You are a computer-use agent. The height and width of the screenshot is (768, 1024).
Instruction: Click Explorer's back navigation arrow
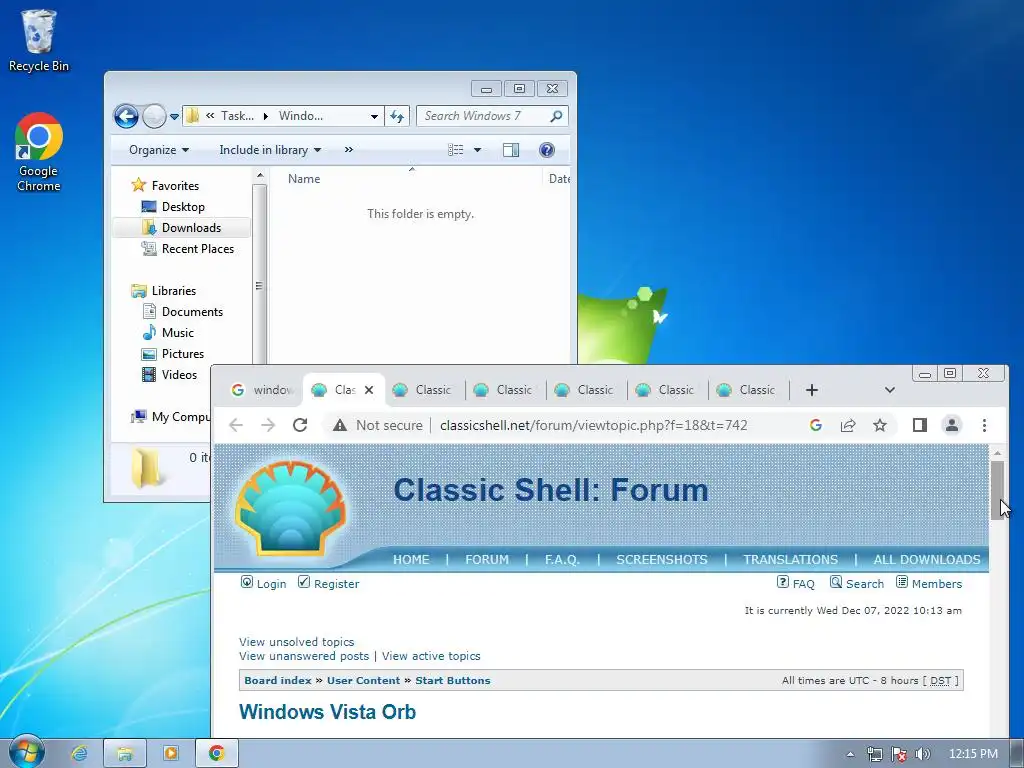pos(126,117)
